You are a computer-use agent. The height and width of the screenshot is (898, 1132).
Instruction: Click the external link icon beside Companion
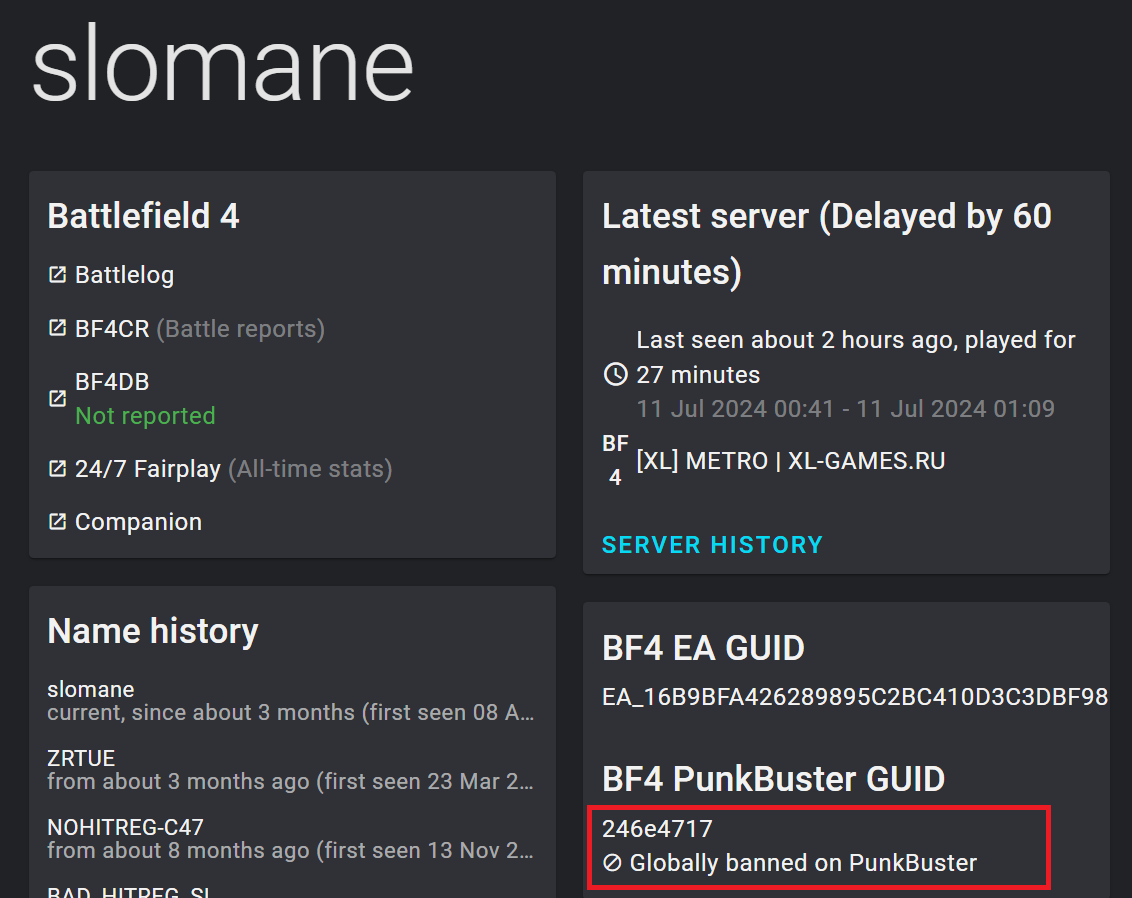(57, 522)
